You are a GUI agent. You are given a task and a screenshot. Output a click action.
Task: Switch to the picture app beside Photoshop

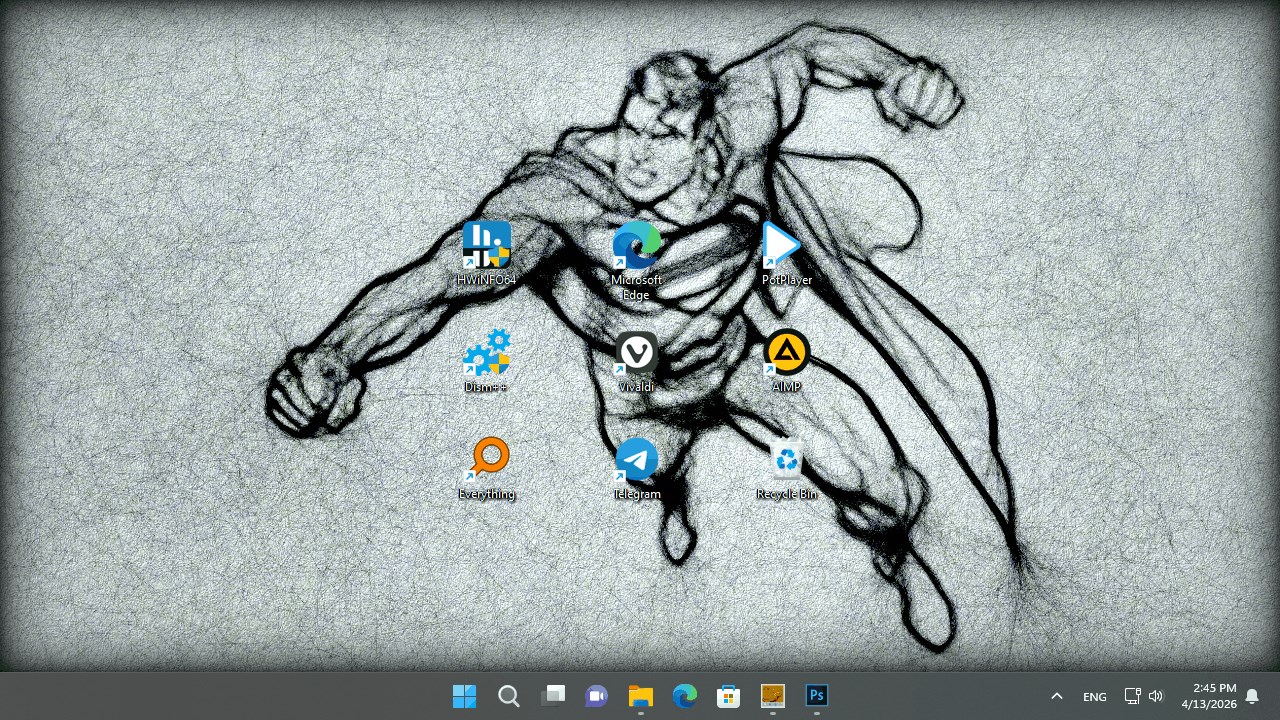772,696
